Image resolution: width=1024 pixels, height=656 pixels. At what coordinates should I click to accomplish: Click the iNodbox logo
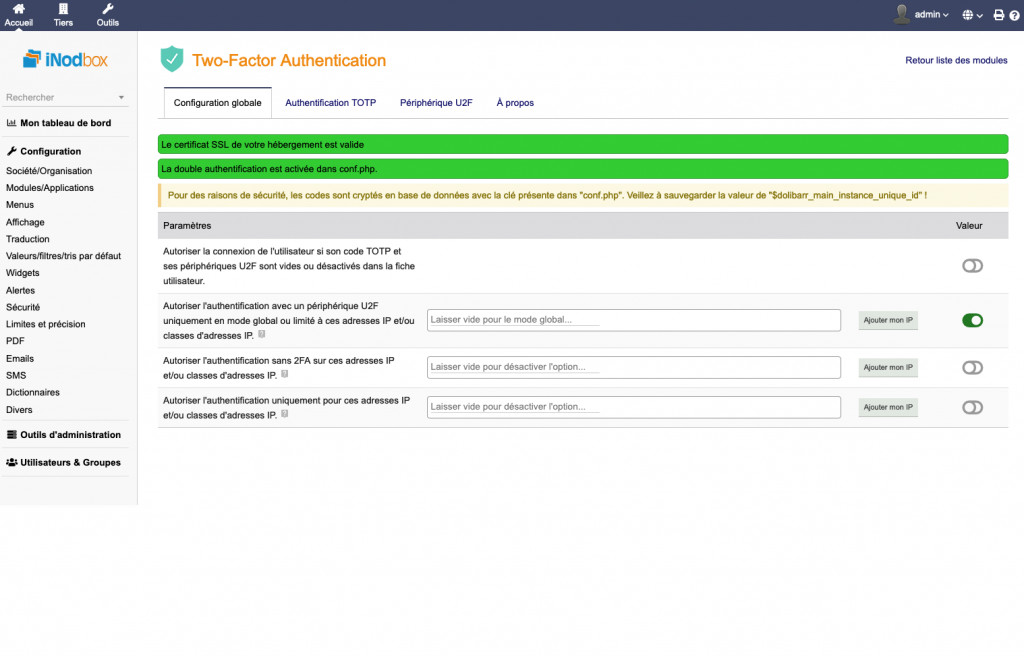65,59
